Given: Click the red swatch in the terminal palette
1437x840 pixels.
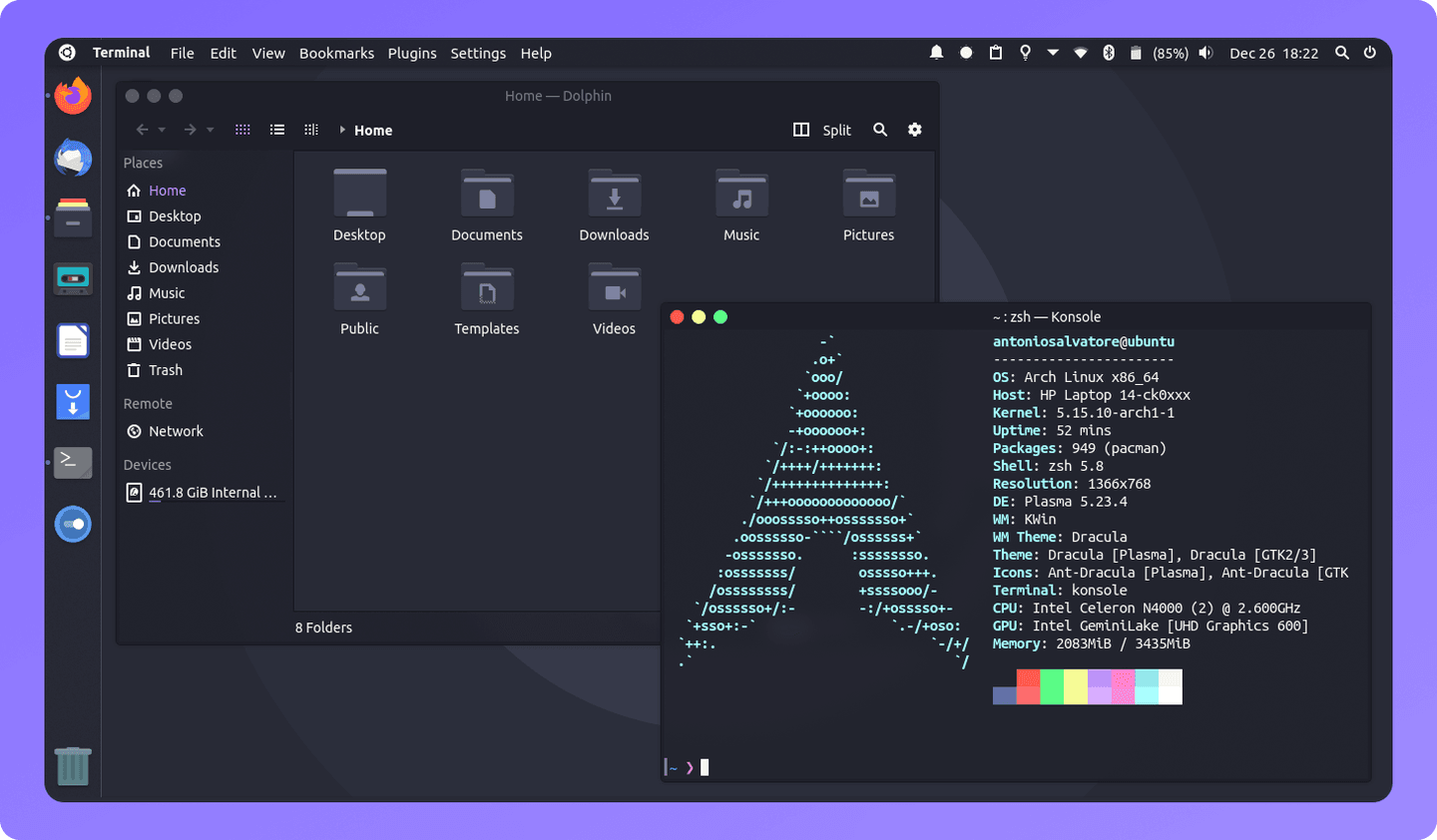Looking at the screenshot, I should click(1026, 686).
